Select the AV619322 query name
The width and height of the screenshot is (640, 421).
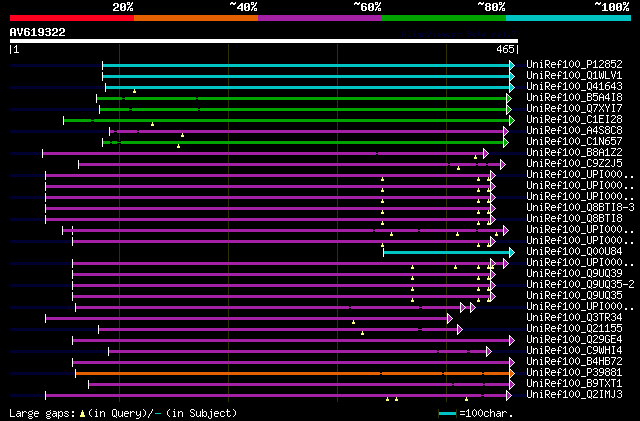pos(38,32)
